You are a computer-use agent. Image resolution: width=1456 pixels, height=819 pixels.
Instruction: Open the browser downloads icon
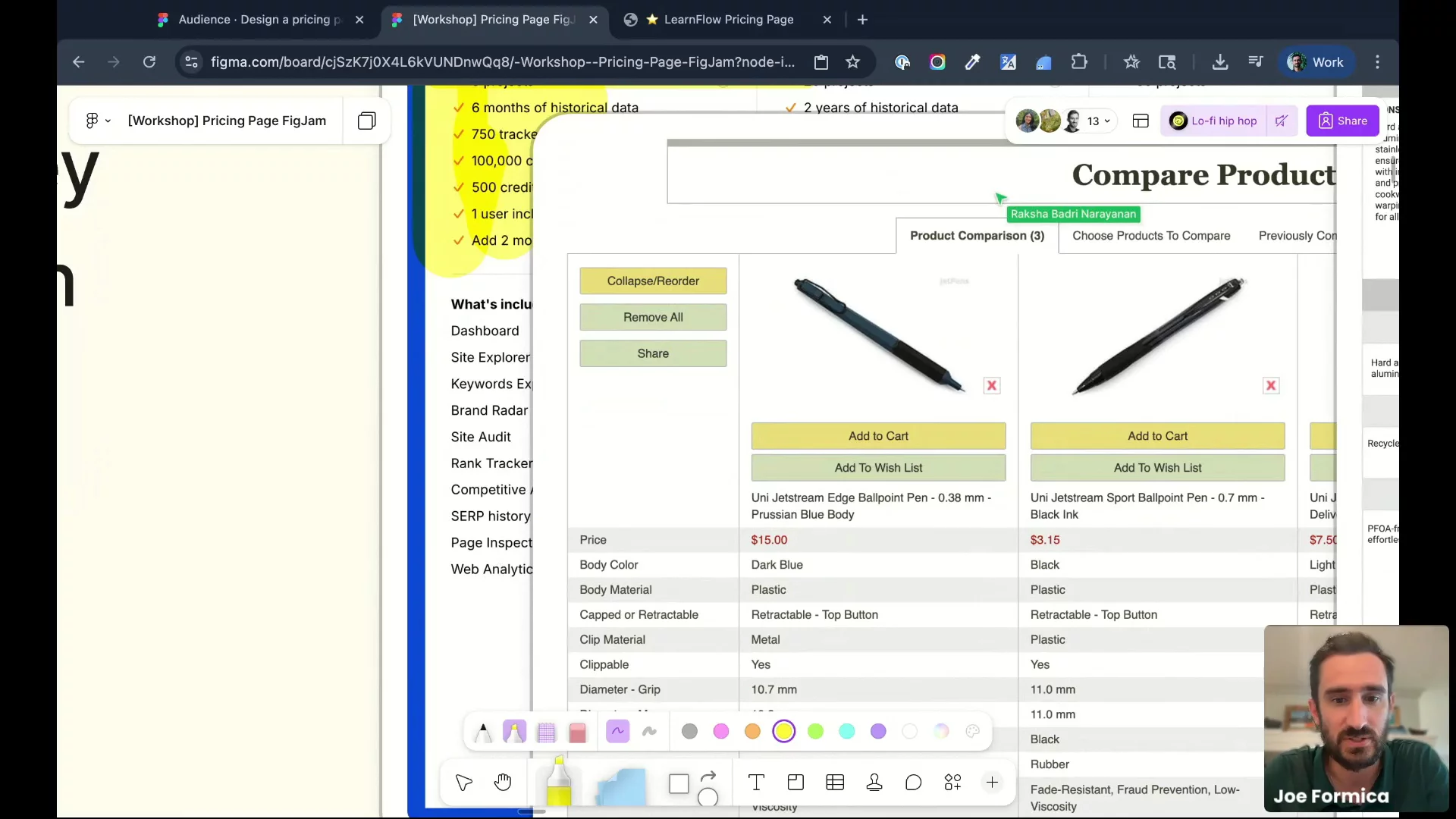click(x=1219, y=62)
